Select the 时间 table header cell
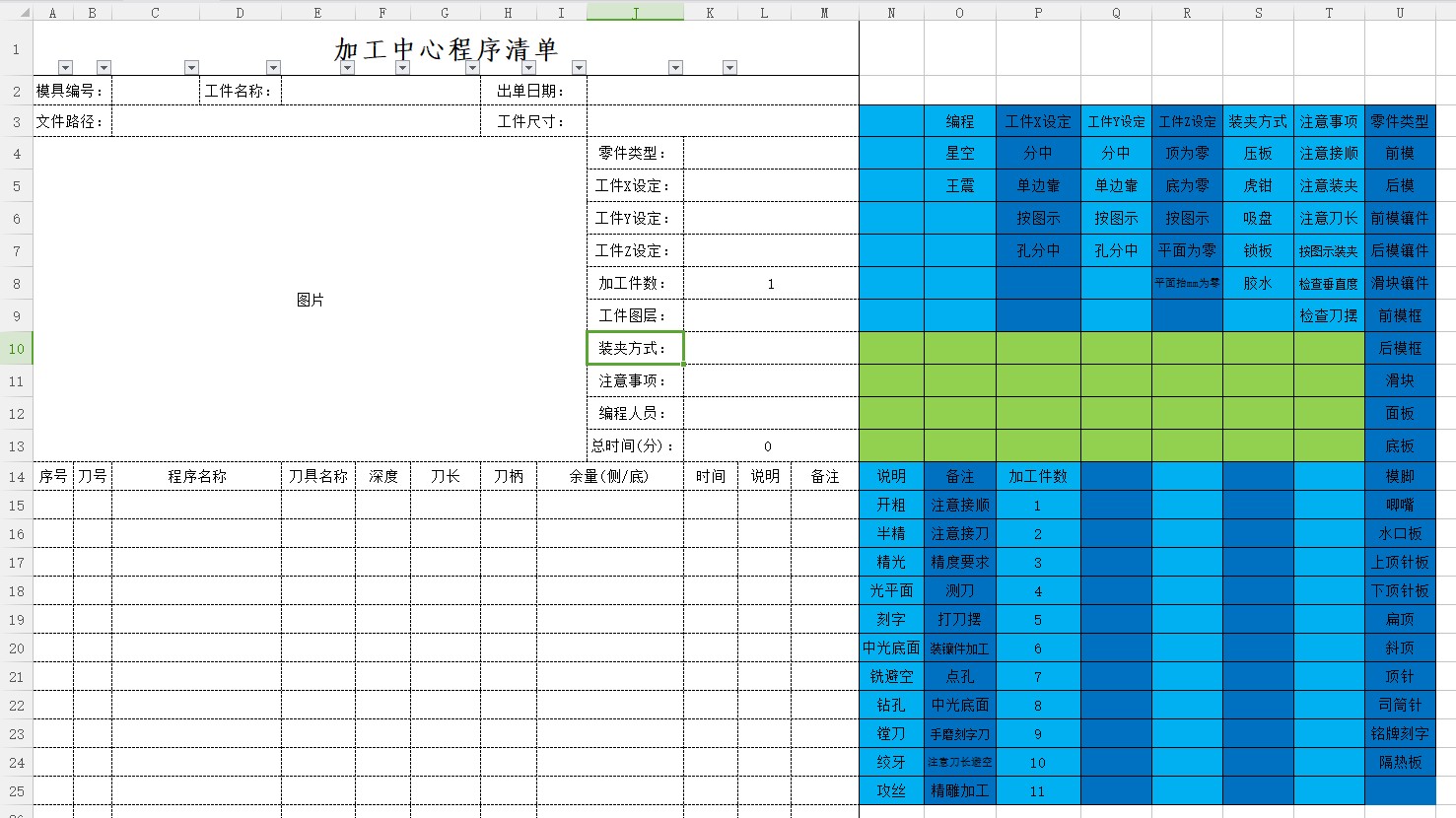Screen dimensions: 1456x818 point(711,476)
